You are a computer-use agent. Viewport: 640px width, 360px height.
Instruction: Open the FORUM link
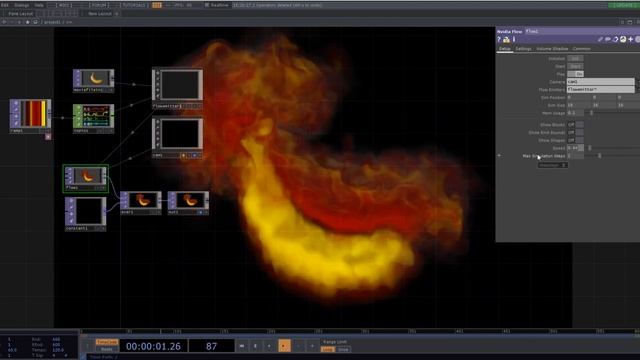[99, 5]
